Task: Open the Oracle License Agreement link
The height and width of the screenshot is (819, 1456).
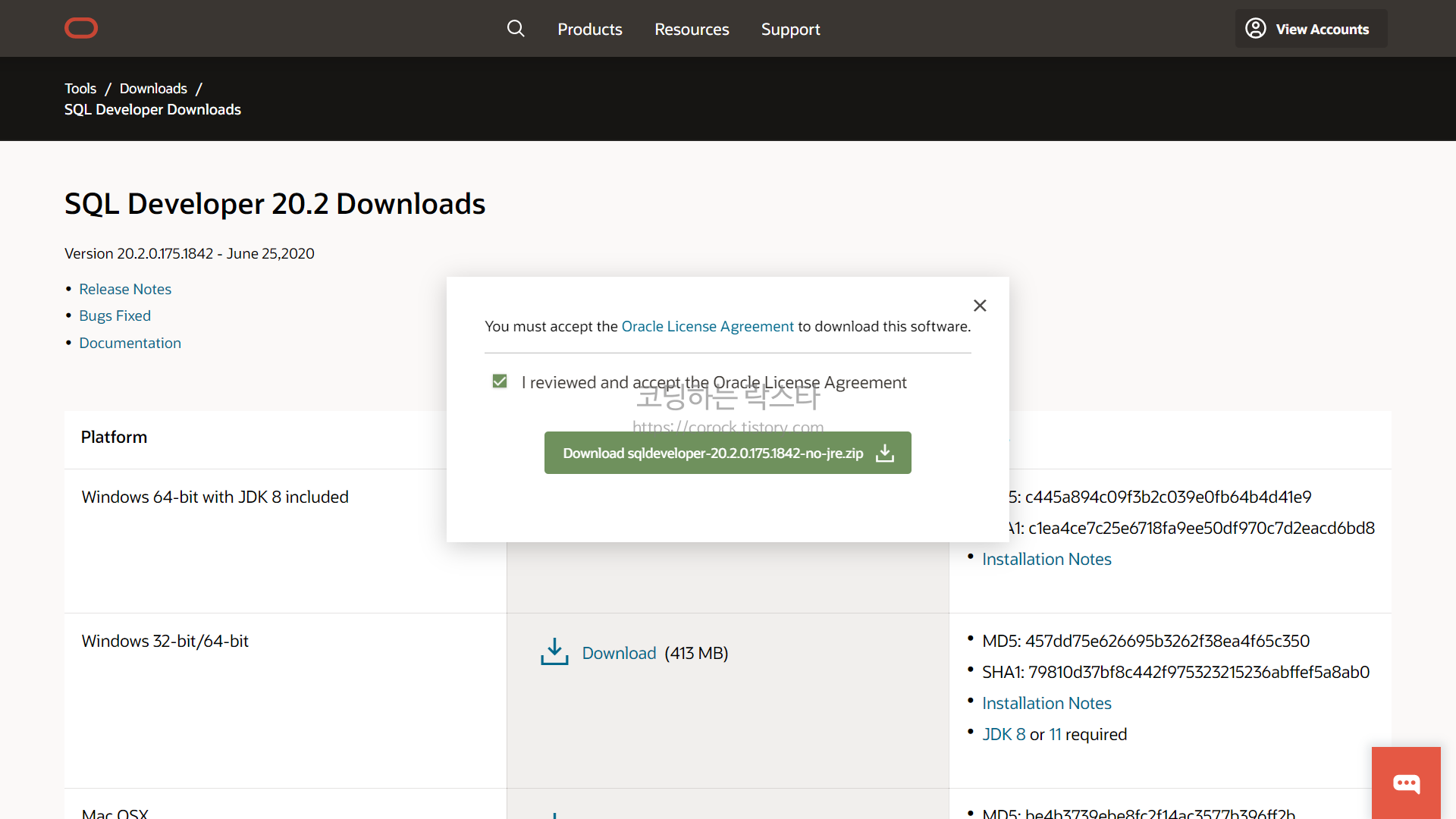Action: click(x=707, y=326)
